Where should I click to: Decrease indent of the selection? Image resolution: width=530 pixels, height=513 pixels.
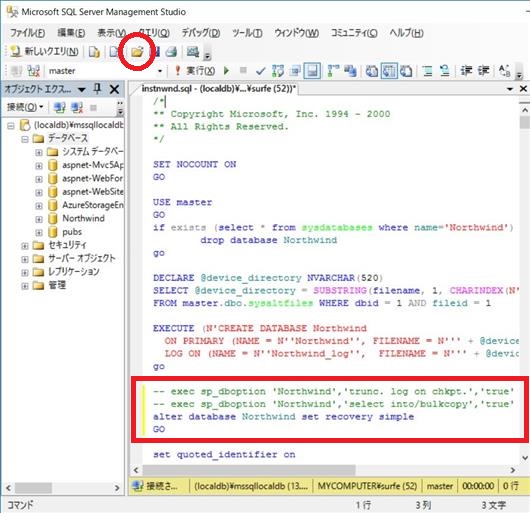(466, 71)
